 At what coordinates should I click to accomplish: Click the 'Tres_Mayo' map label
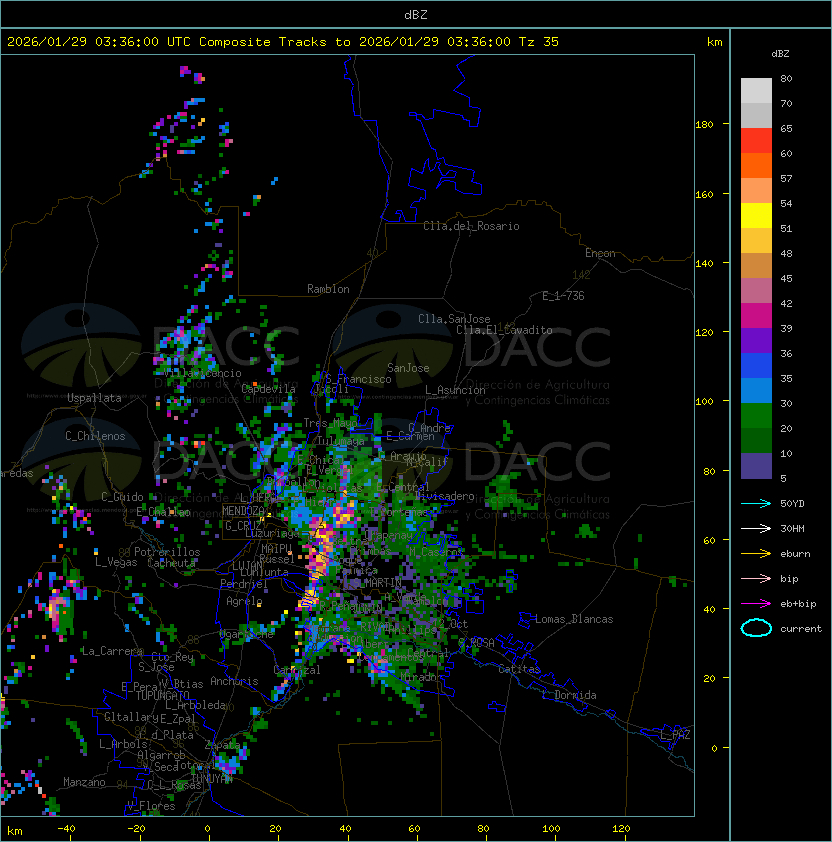pos(330,423)
